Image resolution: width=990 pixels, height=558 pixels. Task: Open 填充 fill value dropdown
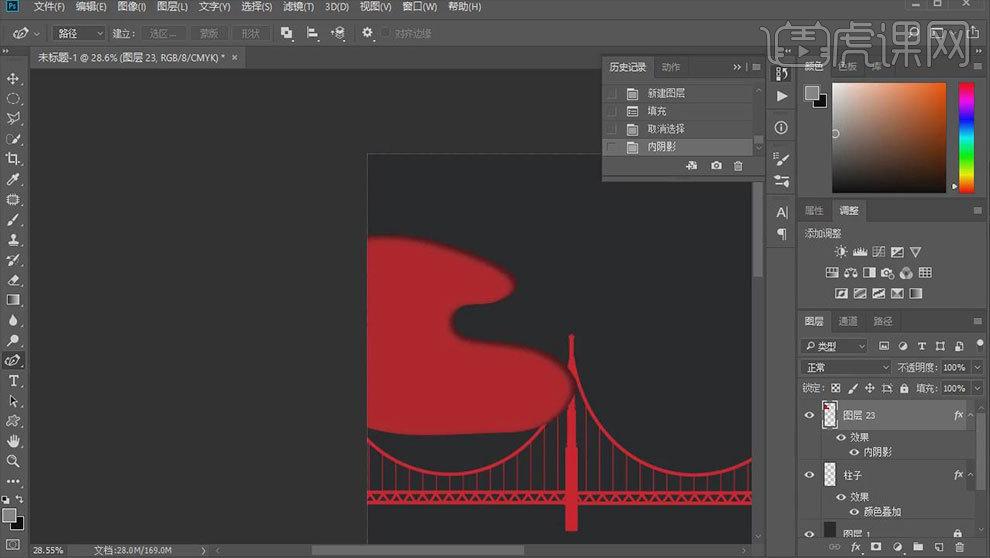(x=977, y=388)
